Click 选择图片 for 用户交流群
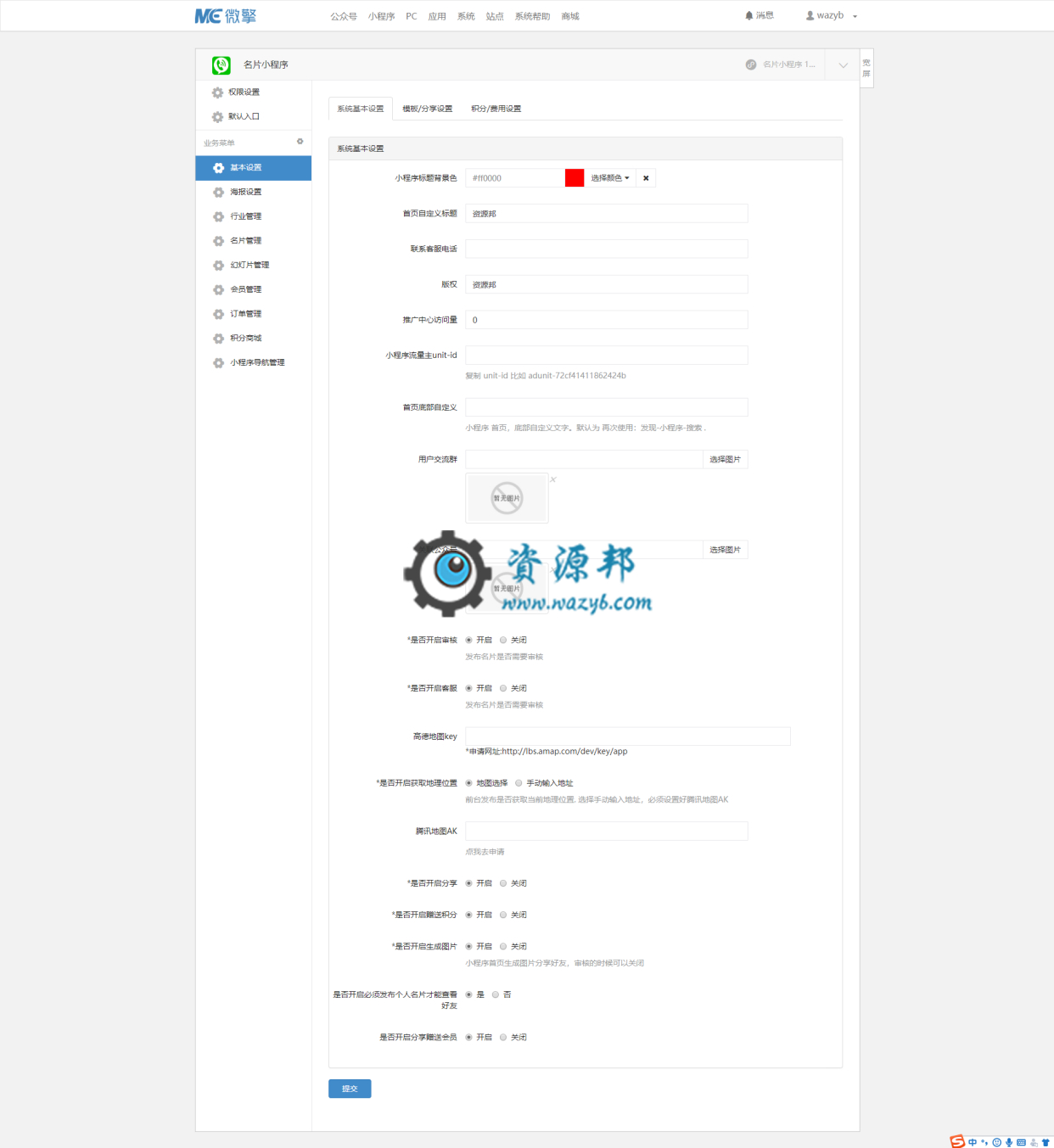 726,460
